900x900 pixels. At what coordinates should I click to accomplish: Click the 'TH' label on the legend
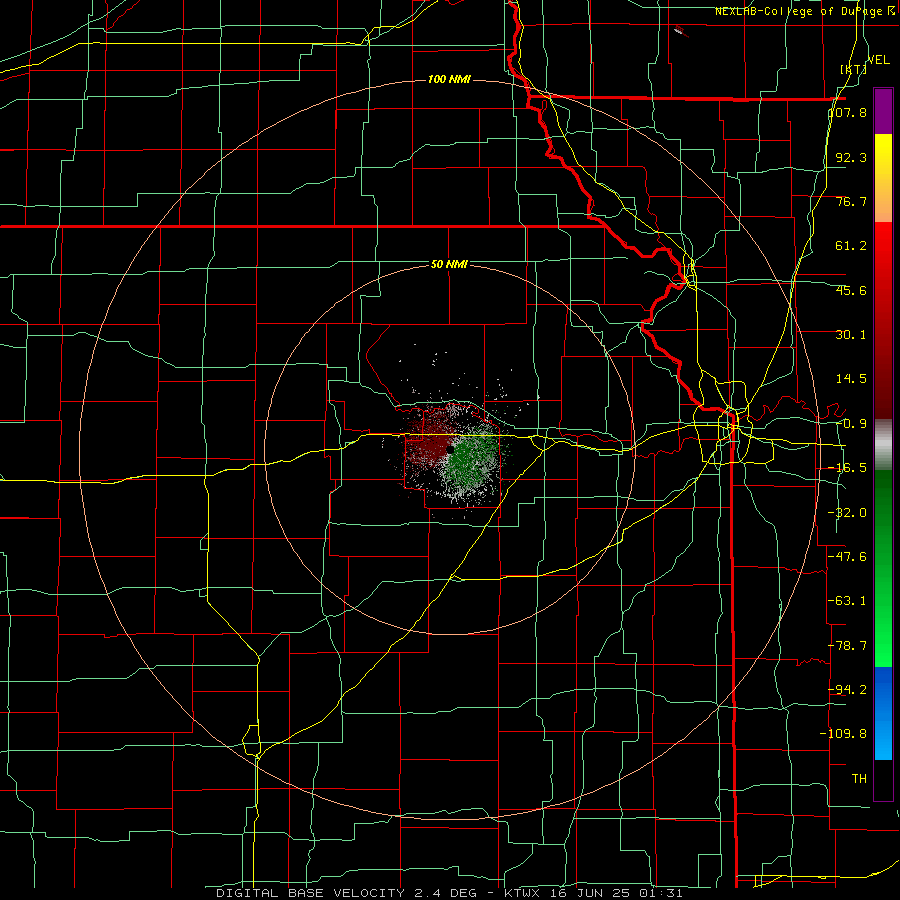click(859, 778)
